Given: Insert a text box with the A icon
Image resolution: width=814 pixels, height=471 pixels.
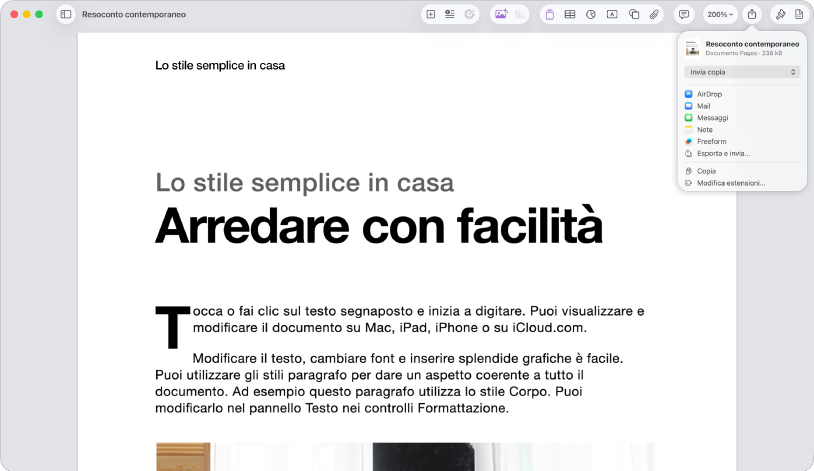Looking at the screenshot, I should click(x=612, y=15).
